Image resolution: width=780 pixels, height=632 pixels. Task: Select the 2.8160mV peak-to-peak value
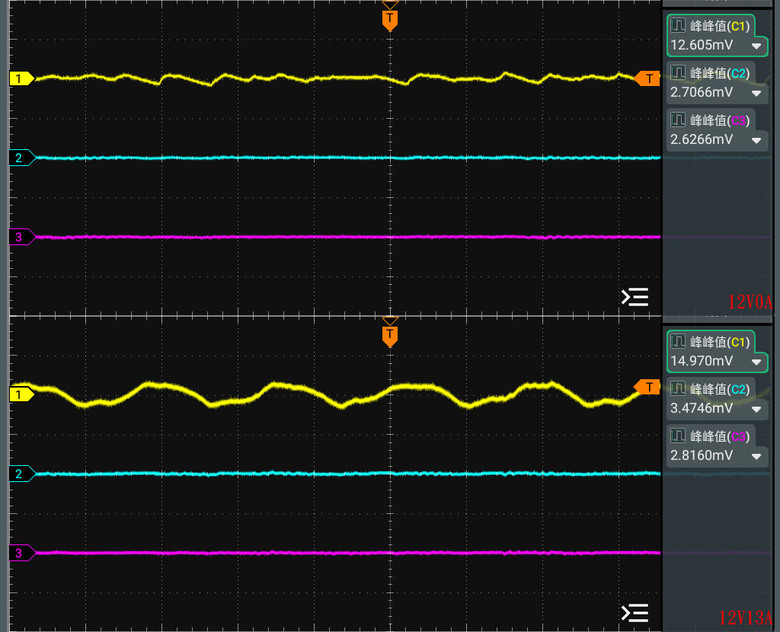coord(701,455)
